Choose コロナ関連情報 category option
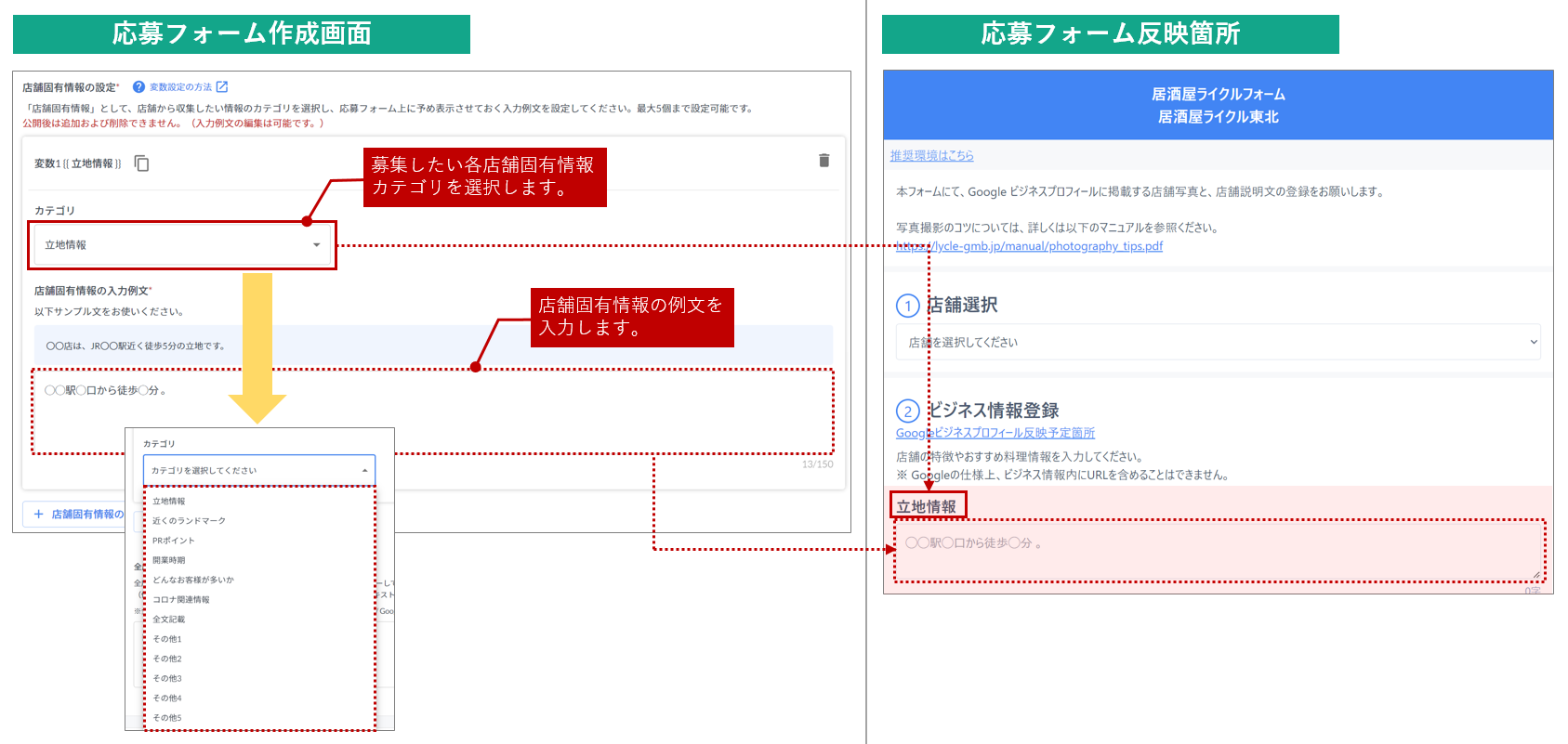Image resolution: width=1568 pixels, height=744 pixels. 181,600
